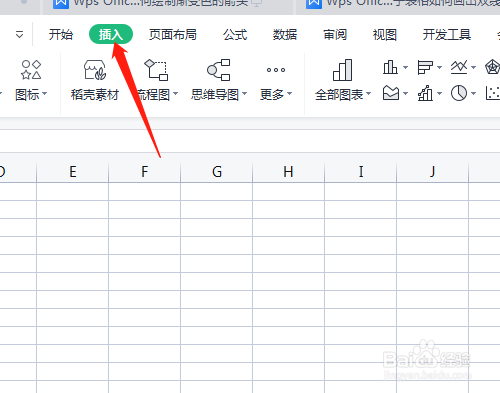Expand the quick access toolbar dropdown arrow
This screenshot has width=500, height=393.
(20, 34)
